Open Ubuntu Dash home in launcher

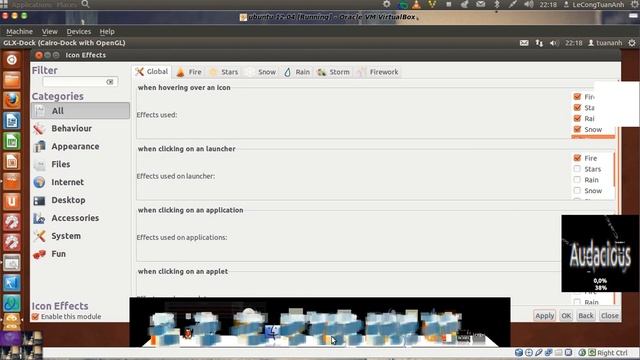pyautogui.click(x=11, y=60)
